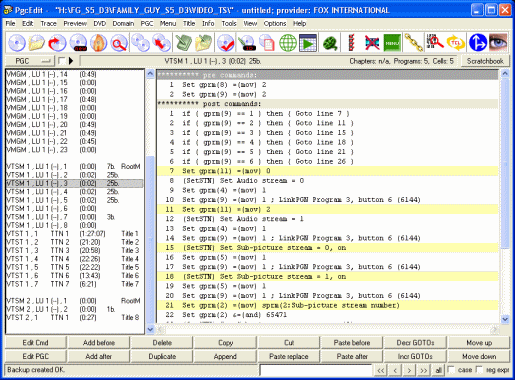Screen dimensions: 515x380
Task: Click the search text input field
Action: (x=316, y=370)
